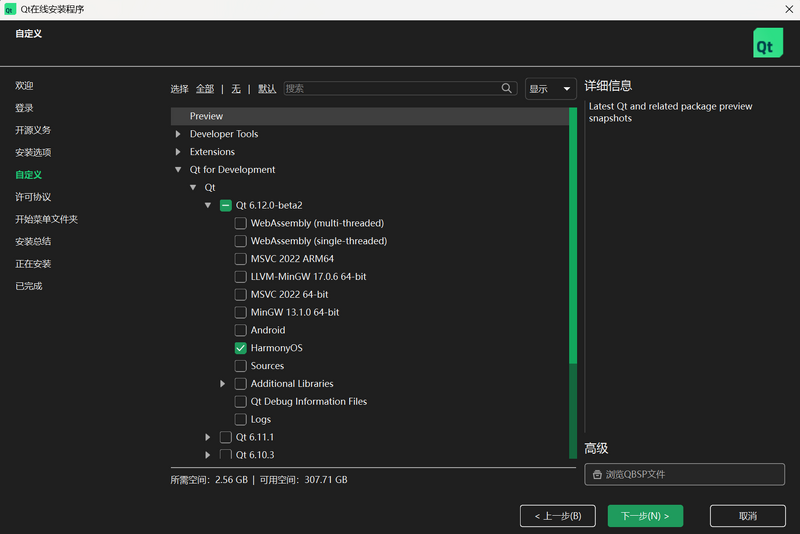Viewport: 800px width, 534px height.
Task: Open the 开源义务 step
Action: click(x=33, y=130)
